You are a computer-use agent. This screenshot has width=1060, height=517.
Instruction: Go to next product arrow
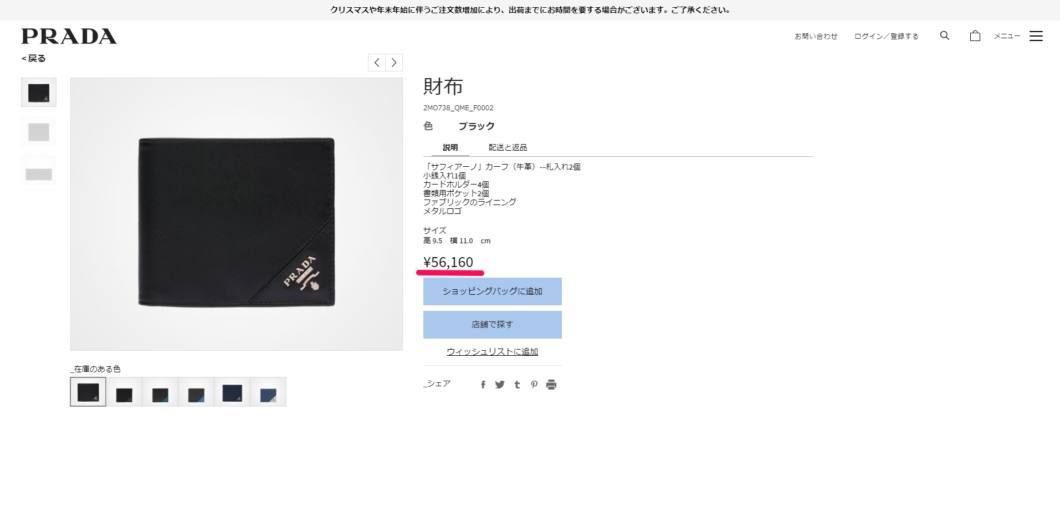394,63
